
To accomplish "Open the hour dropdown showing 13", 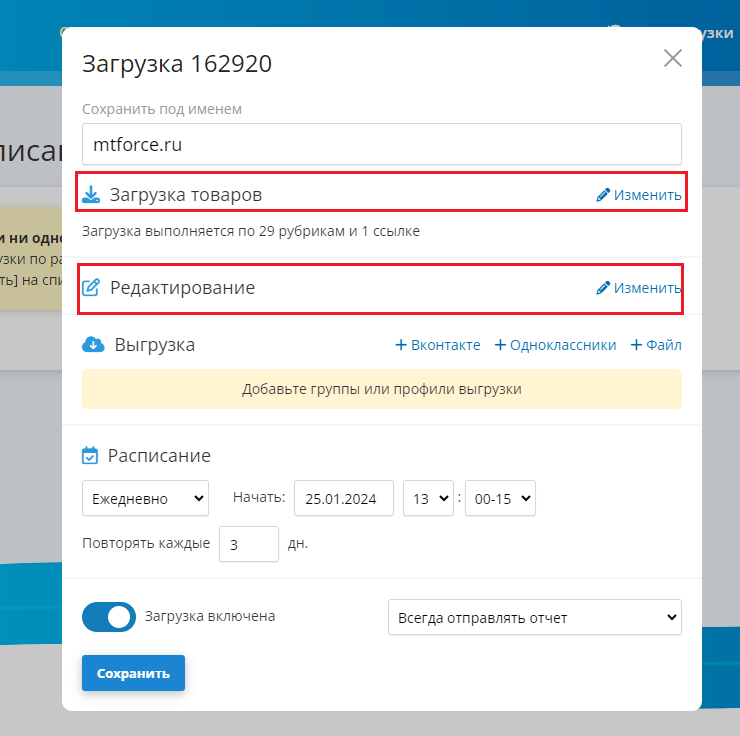I will 429,498.
